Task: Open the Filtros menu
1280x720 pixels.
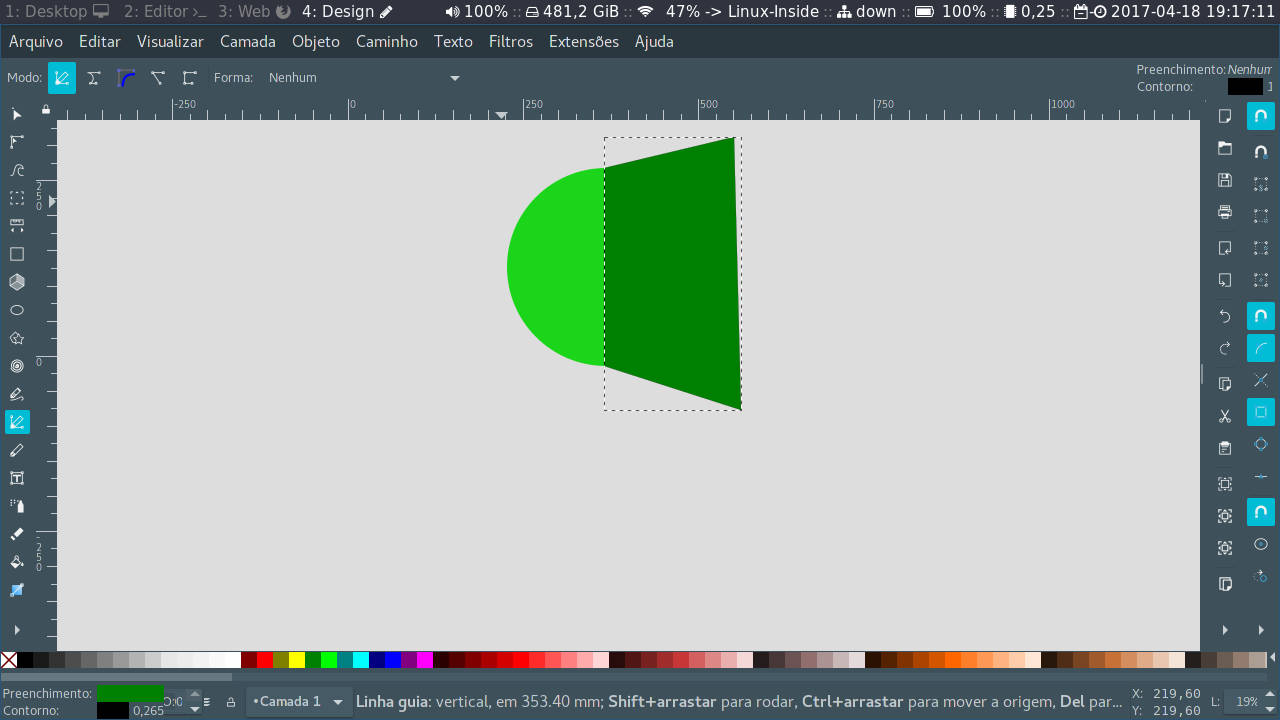Action: point(511,41)
